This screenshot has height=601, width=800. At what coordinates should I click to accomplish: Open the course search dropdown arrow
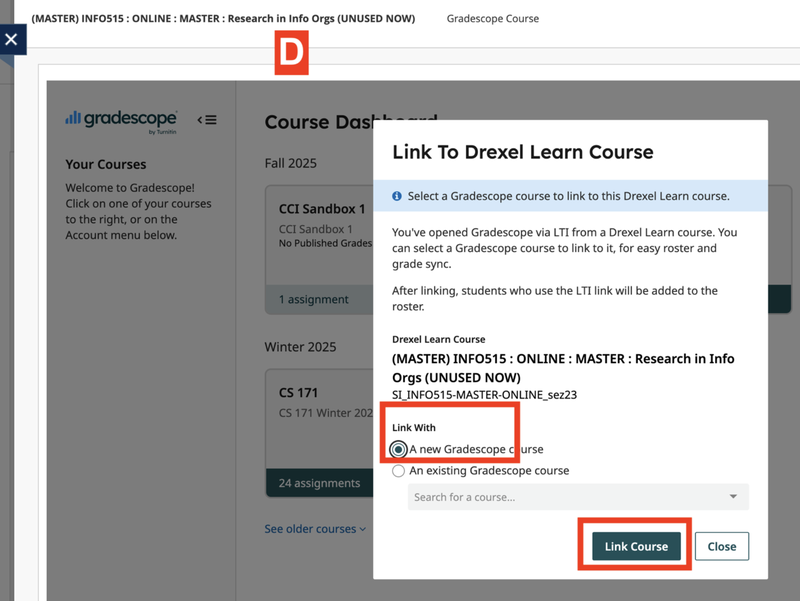click(733, 497)
